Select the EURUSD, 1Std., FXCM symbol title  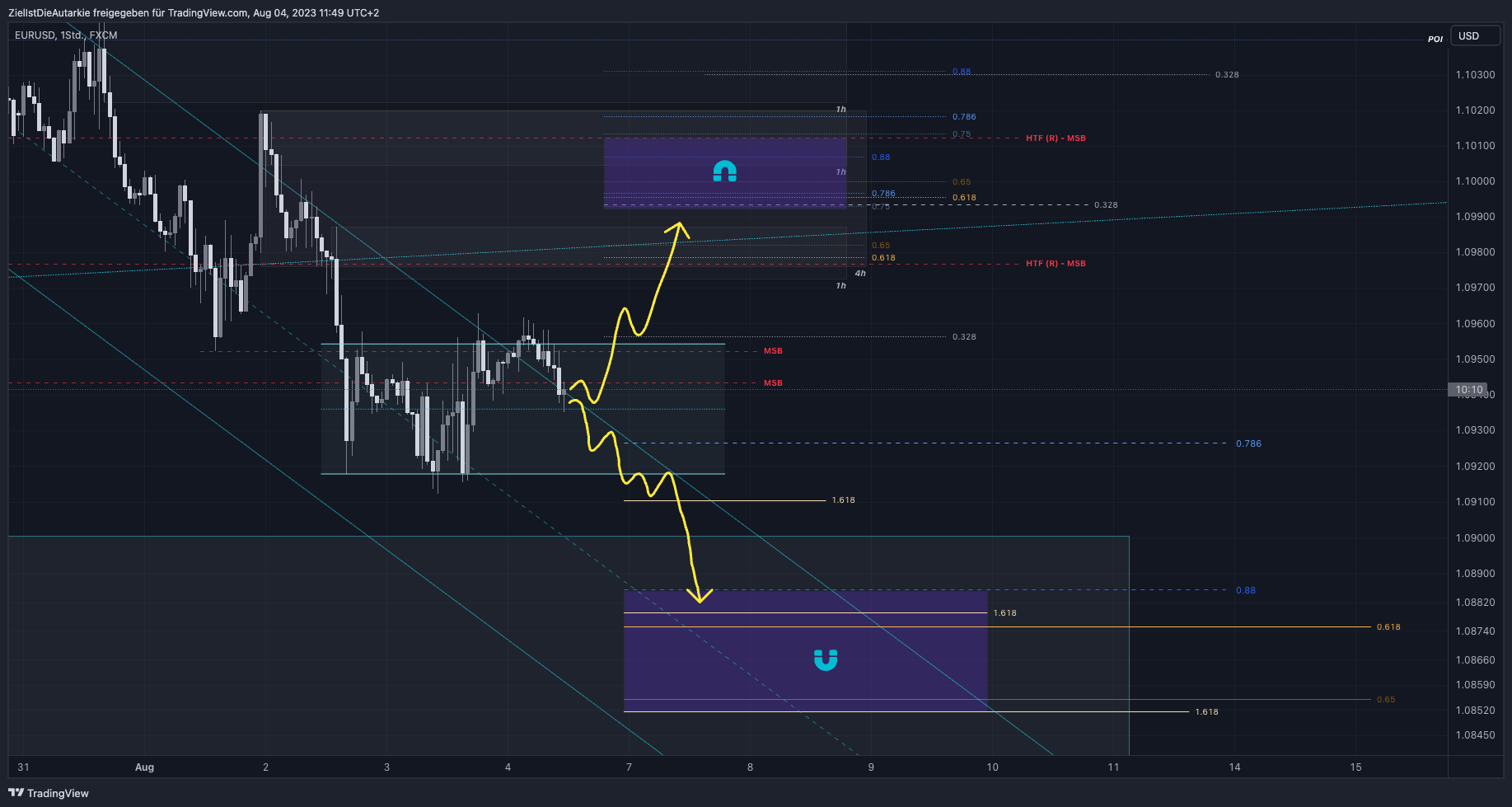click(x=66, y=35)
